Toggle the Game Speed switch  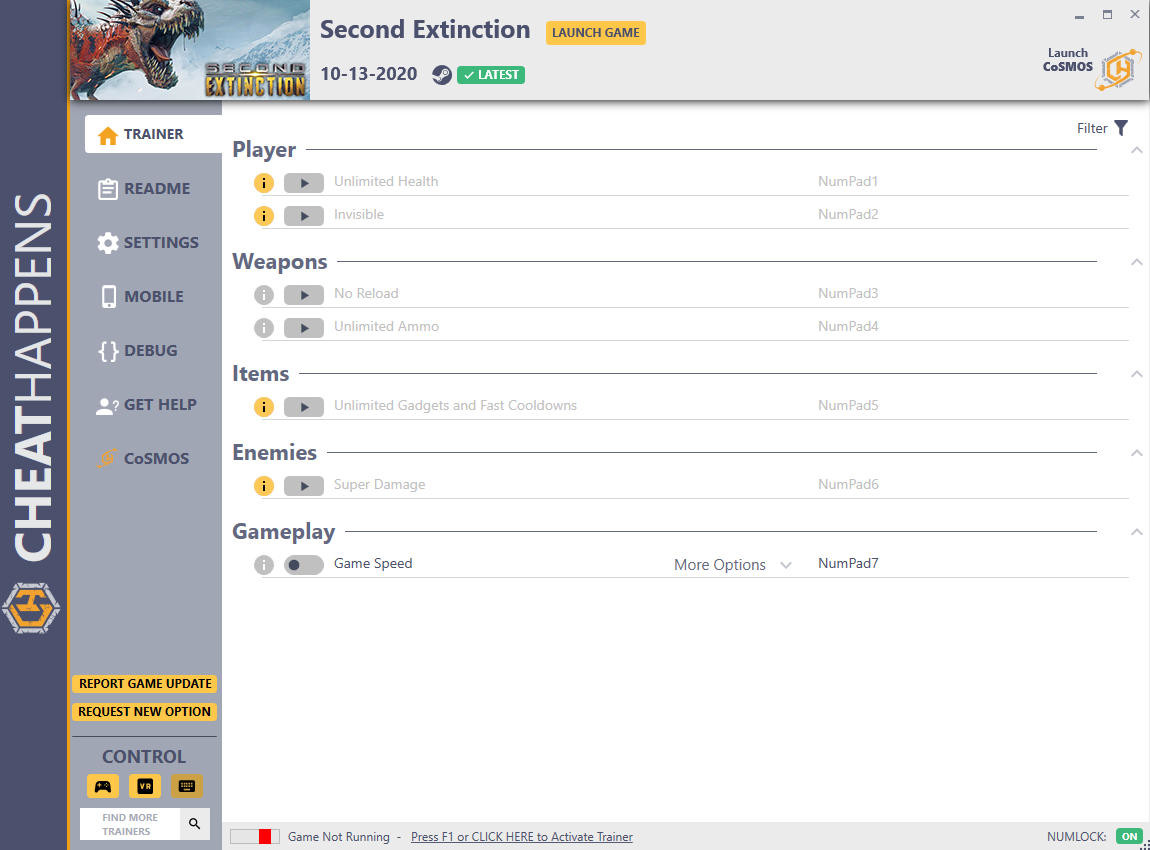pos(304,565)
